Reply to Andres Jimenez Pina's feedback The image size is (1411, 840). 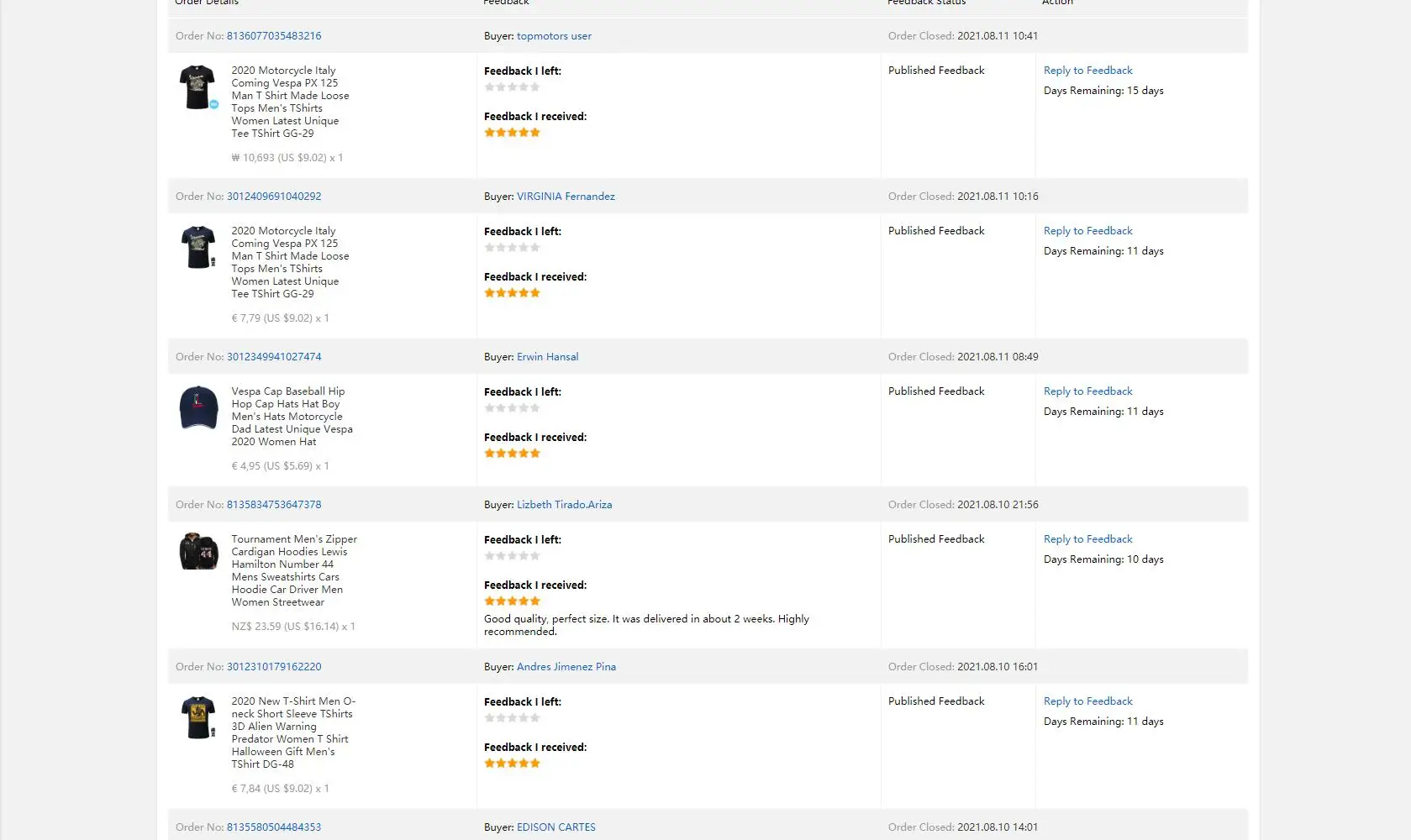1087,701
